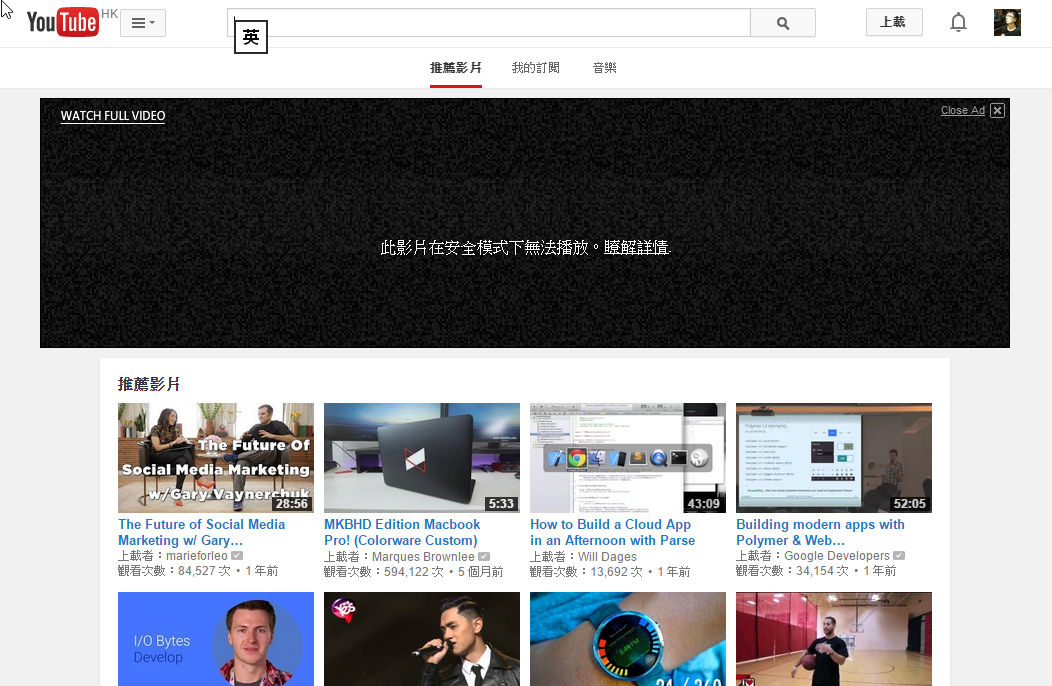The height and width of the screenshot is (686, 1052).
Task: Close the ad with X icon
Action: (998, 110)
